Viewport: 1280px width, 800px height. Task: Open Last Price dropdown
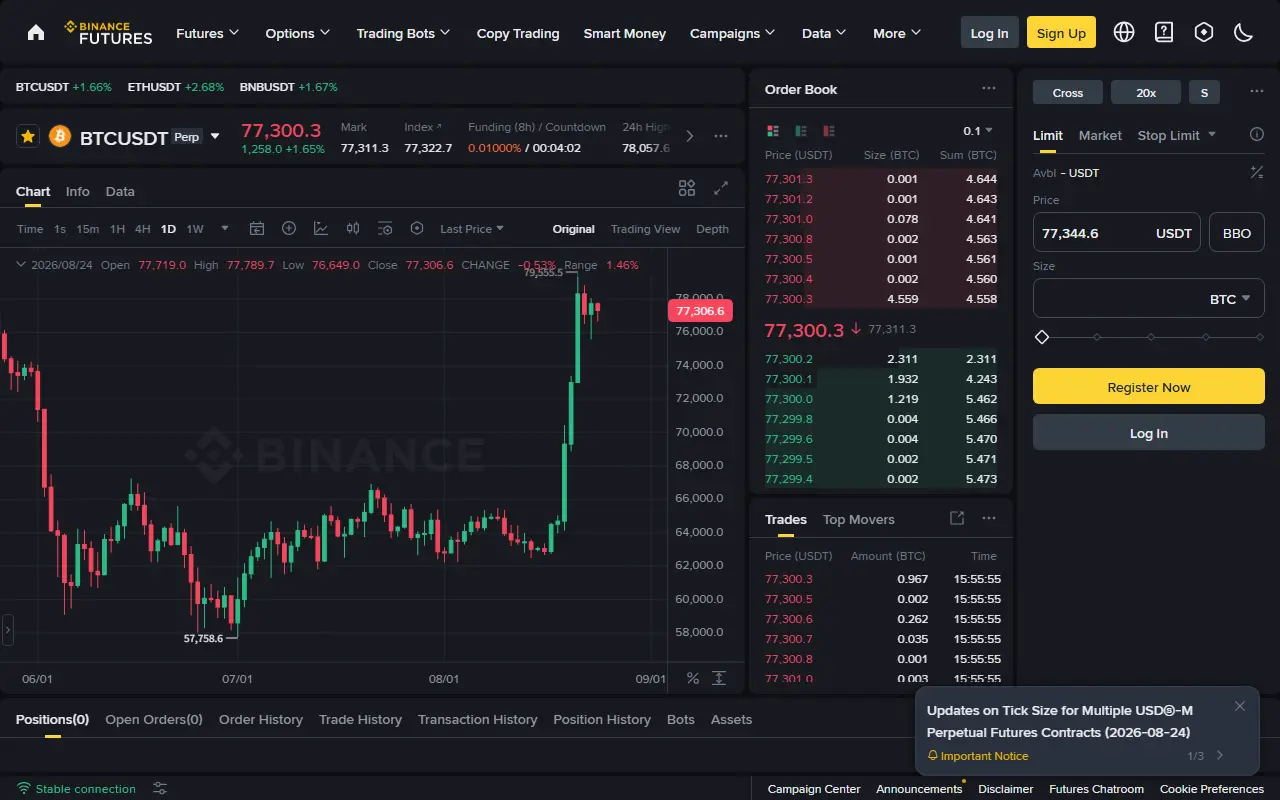[x=472, y=229]
